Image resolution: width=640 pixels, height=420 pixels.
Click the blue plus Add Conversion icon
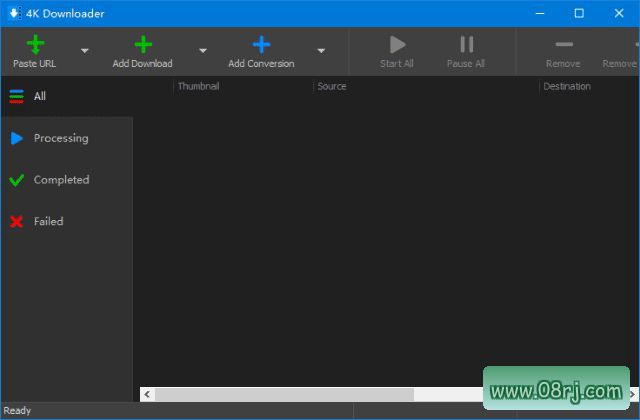(261, 44)
